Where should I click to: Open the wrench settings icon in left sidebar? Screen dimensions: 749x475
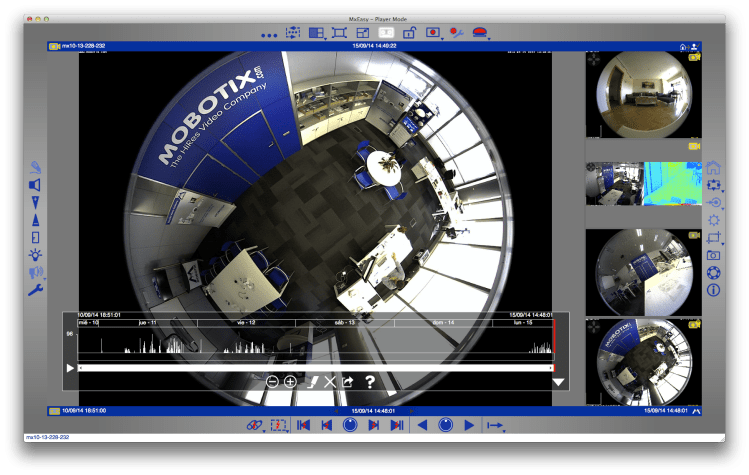36,290
